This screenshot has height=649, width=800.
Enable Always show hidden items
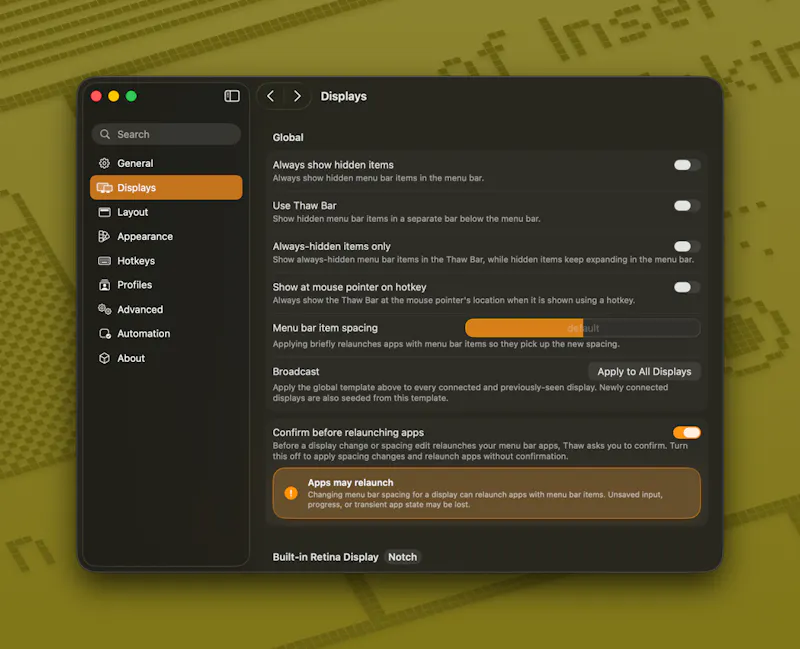coord(687,165)
